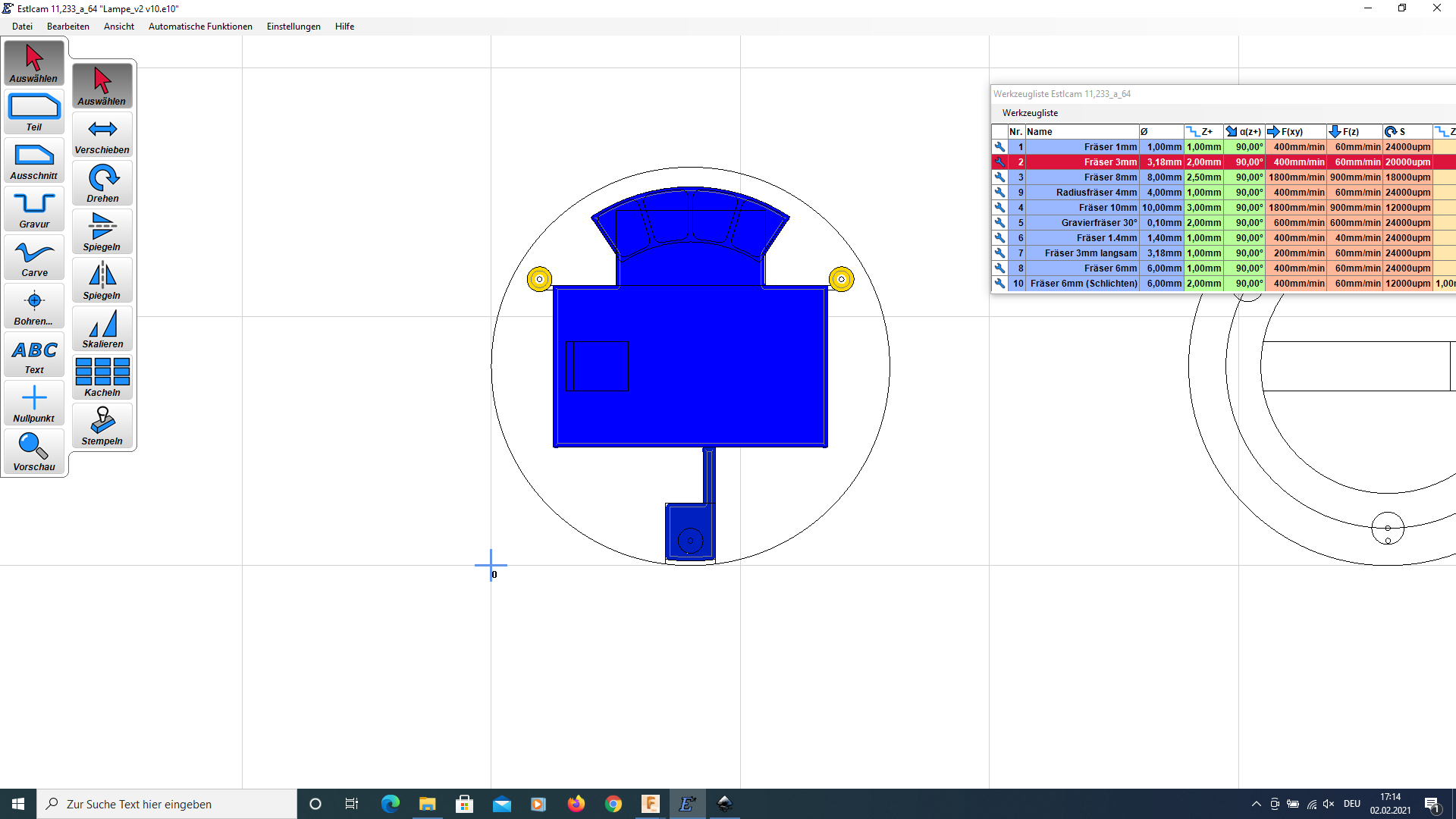Open Firefox from the taskbar
The width and height of the screenshot is (1456, 819).
(x=576, y=804)
